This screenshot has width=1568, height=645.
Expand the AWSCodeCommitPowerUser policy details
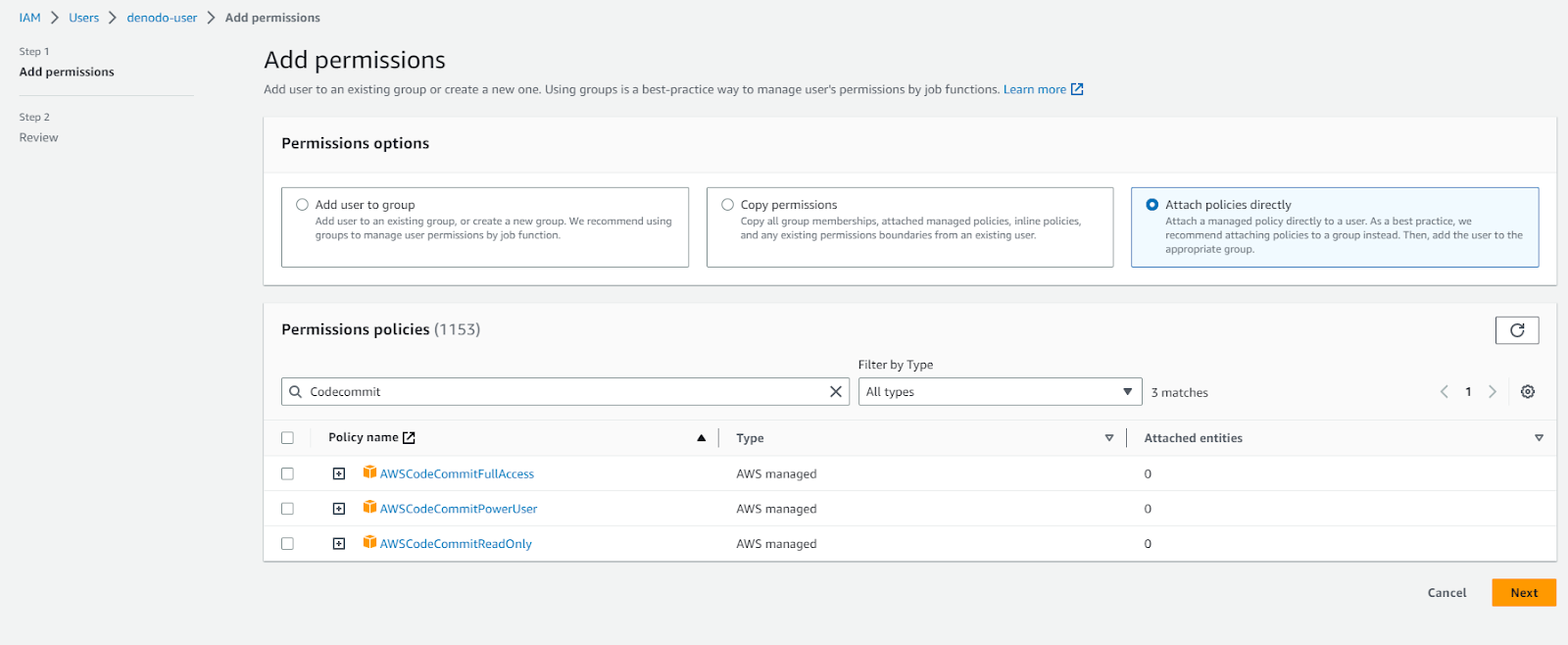click(x=339, y=509)
